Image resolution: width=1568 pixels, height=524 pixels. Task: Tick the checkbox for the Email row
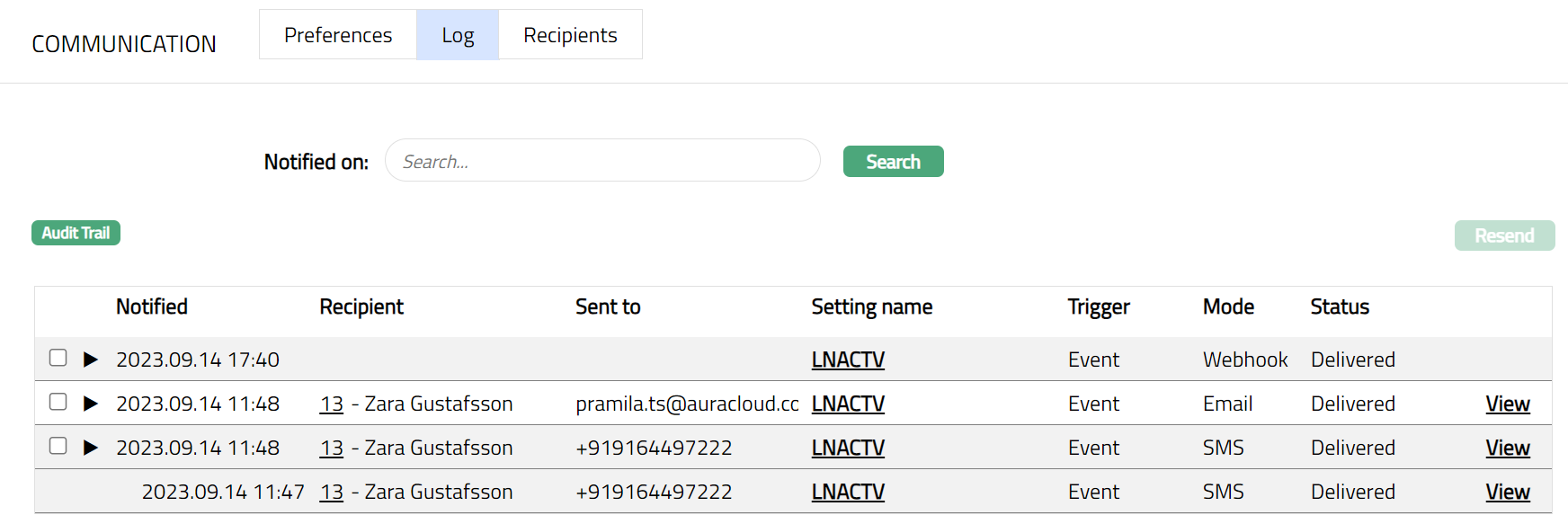(x=58, y=402)
